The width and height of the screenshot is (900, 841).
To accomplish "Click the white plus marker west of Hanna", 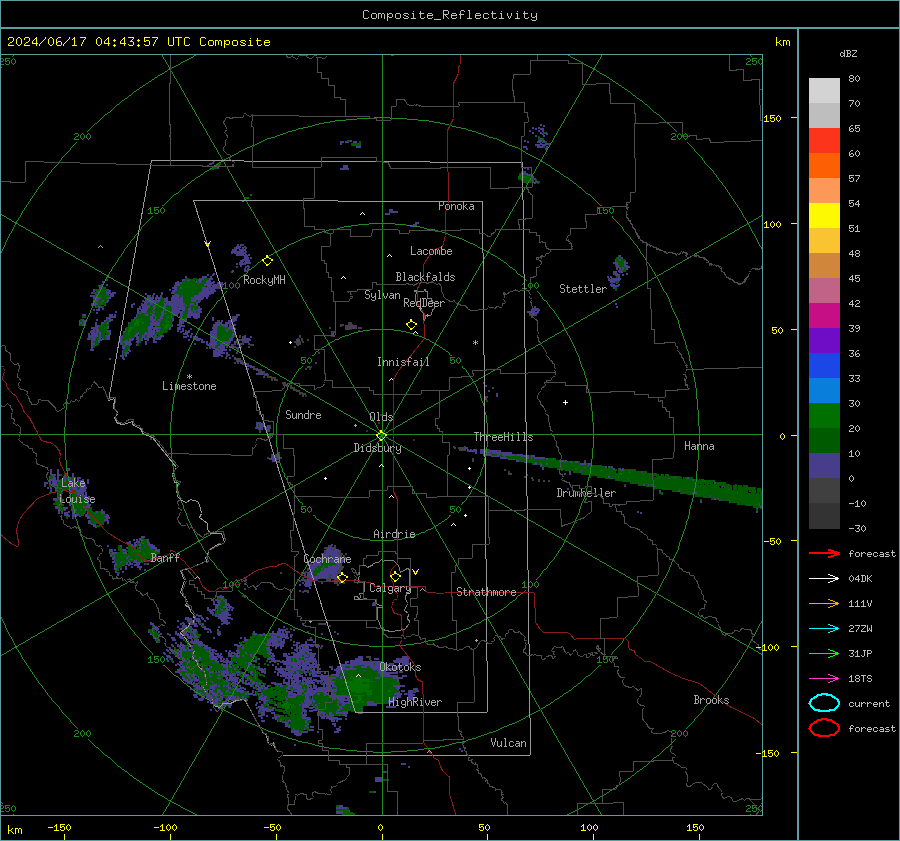I will (x=565, y=402).
